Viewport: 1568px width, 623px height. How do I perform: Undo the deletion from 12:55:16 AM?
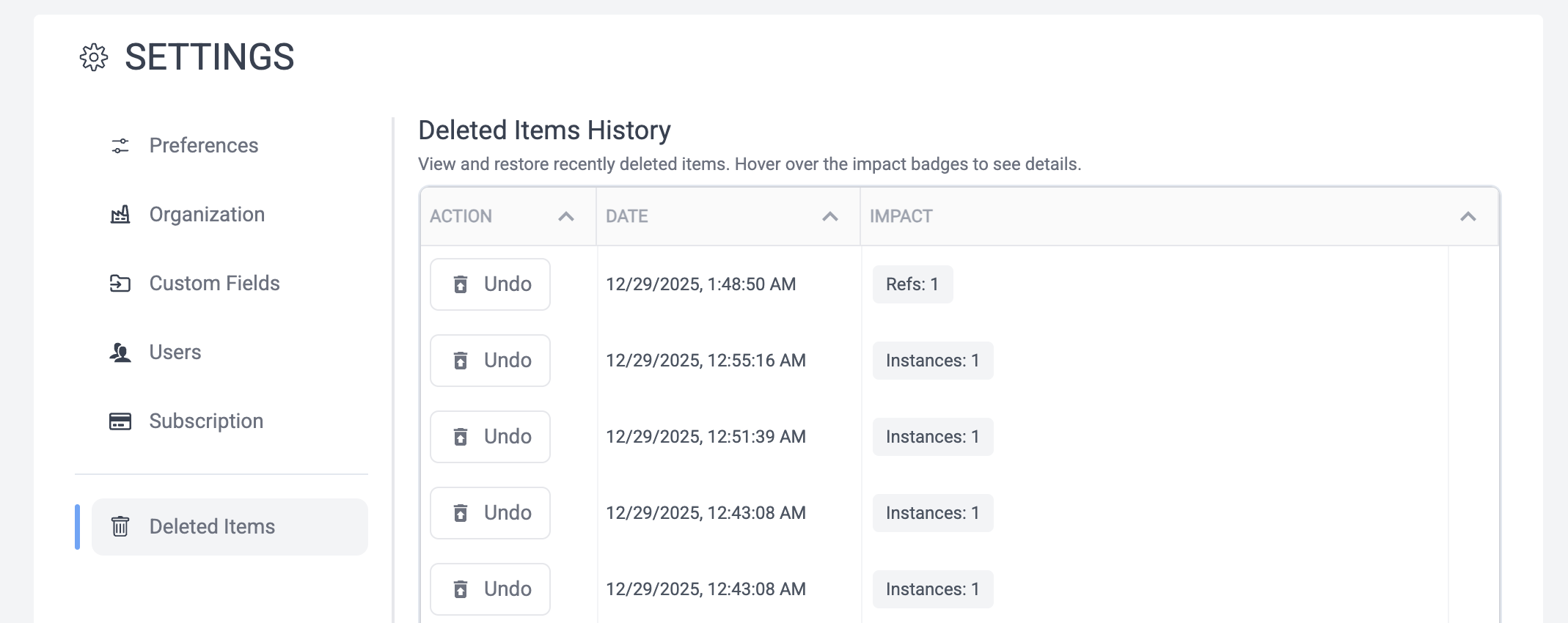(x=490, y=361)
